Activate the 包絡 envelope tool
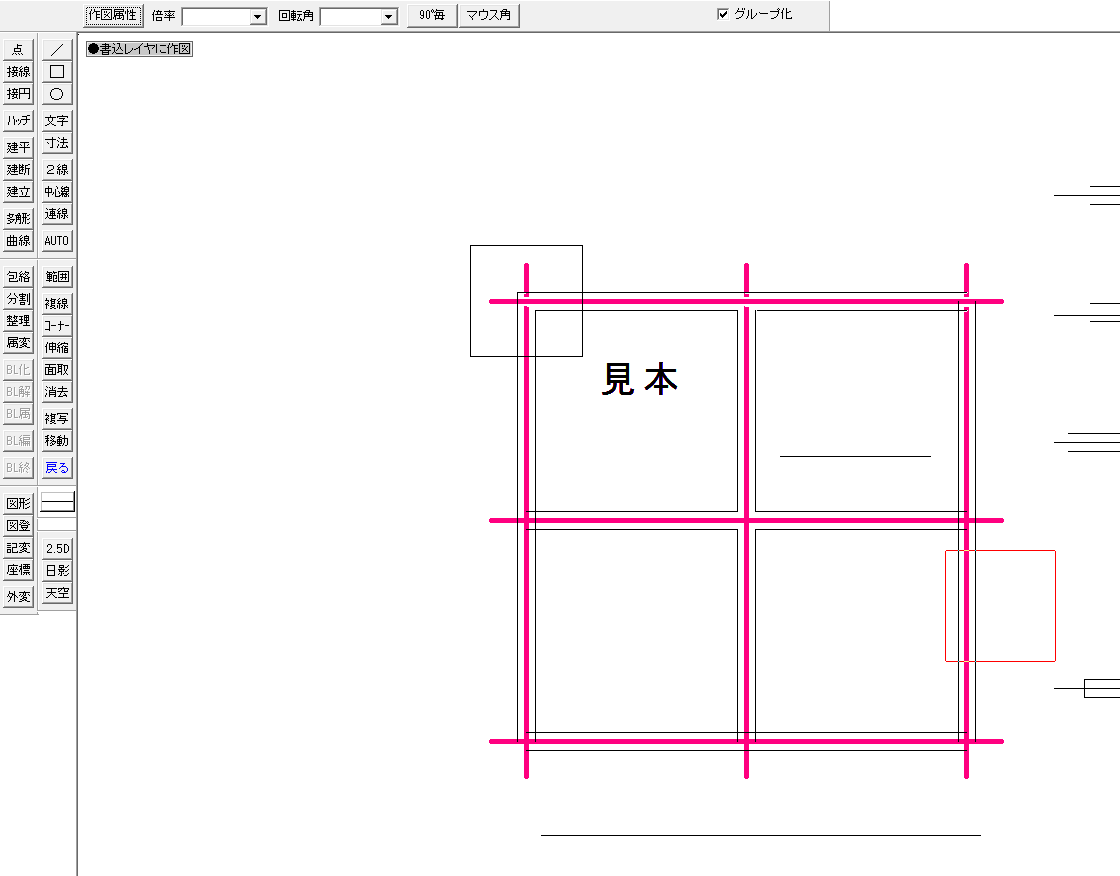Viewport: 1120px width, 876px height. coord(19,277)
